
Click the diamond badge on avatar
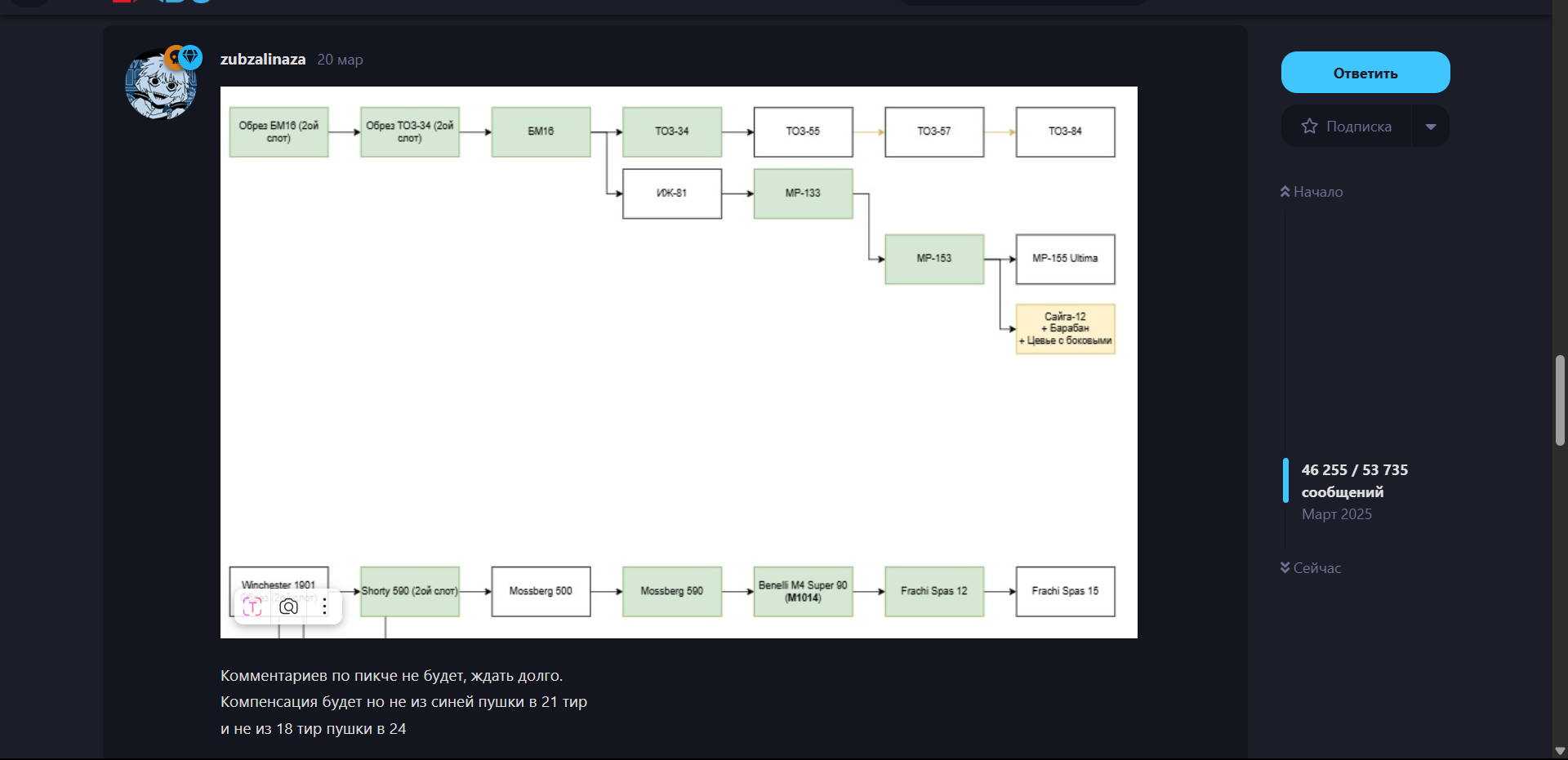(x=190, y=56)
